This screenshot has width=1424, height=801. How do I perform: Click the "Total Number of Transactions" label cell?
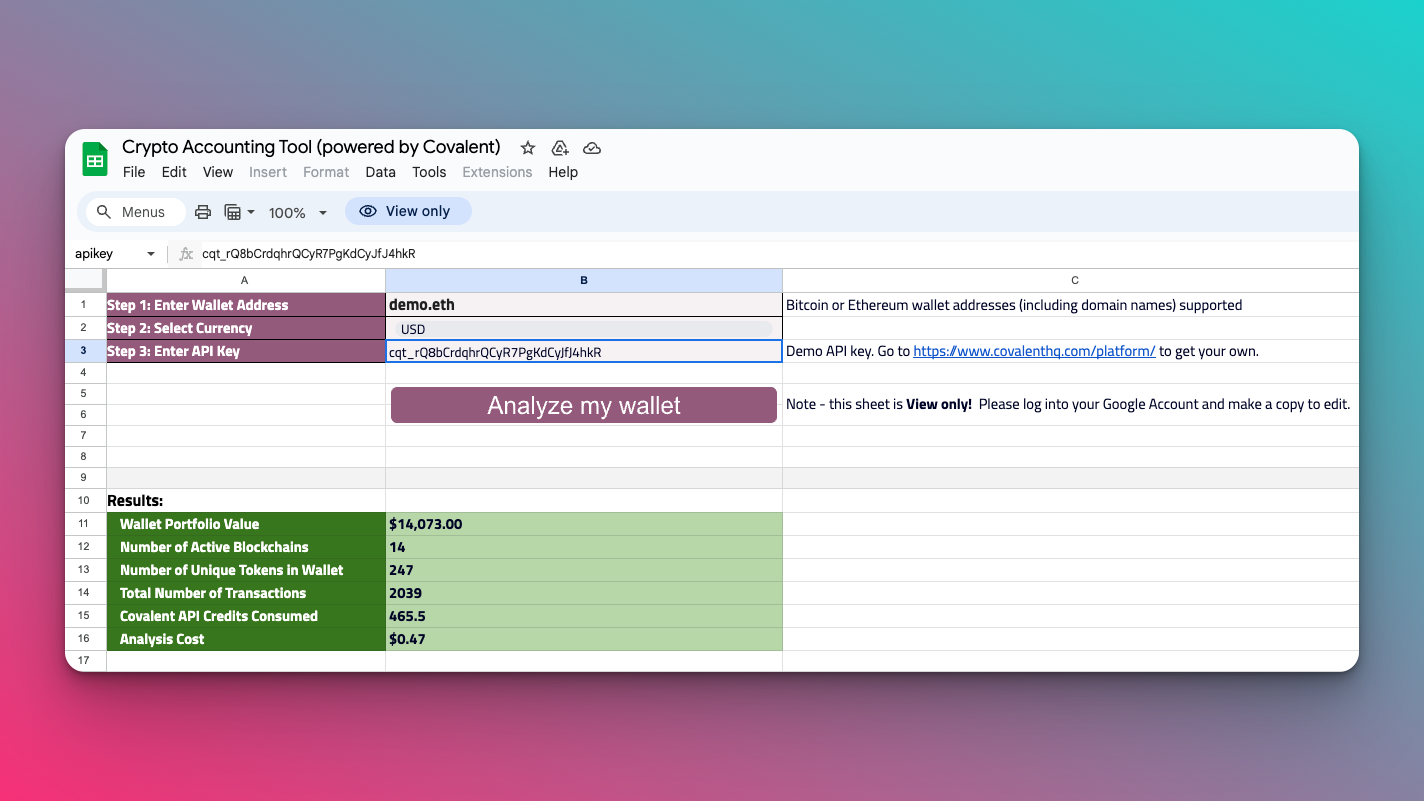pos(245,593)
